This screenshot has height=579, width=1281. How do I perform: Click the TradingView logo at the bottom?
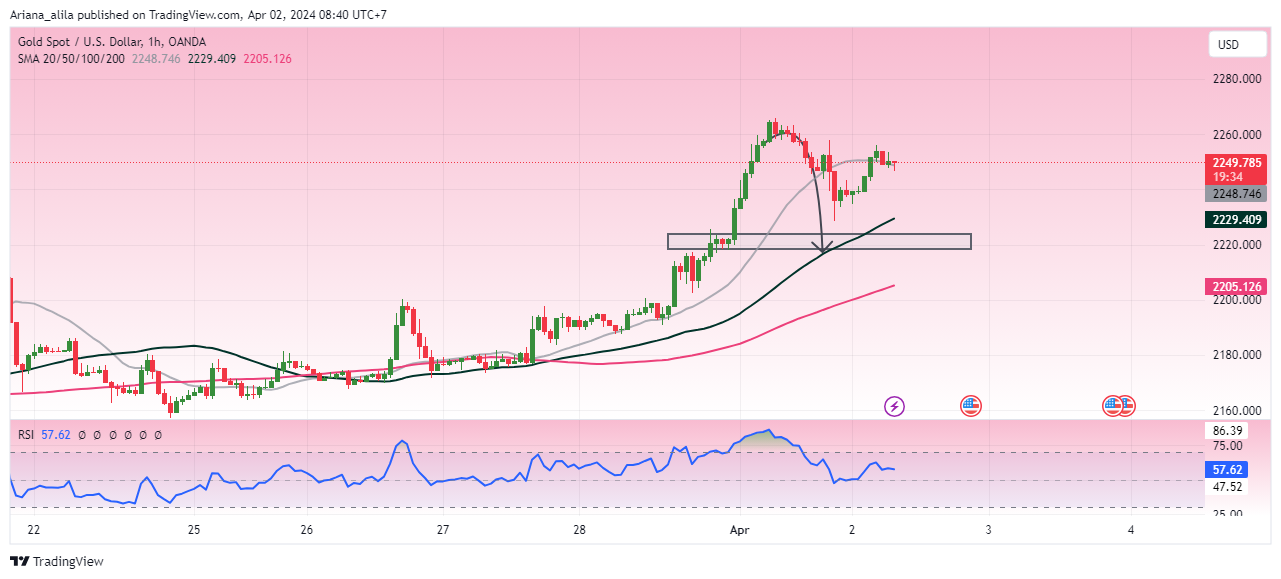pyautogui.click(x=56, y=562)
